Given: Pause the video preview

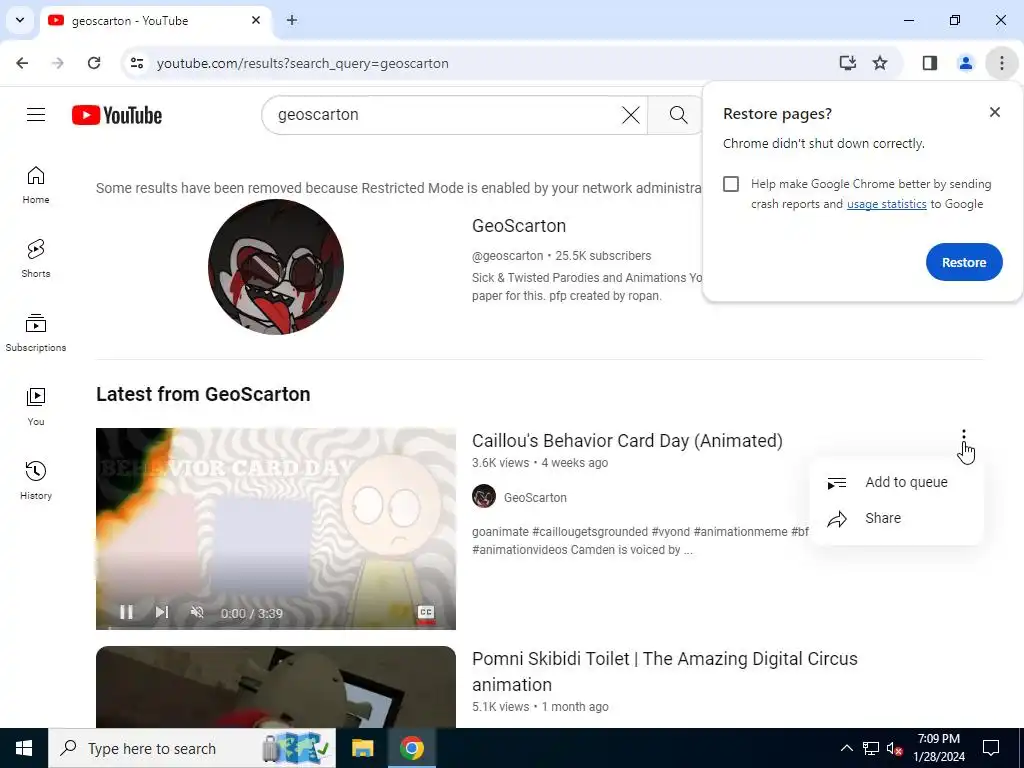Looking at the screenshot, I should click(127, 612).
